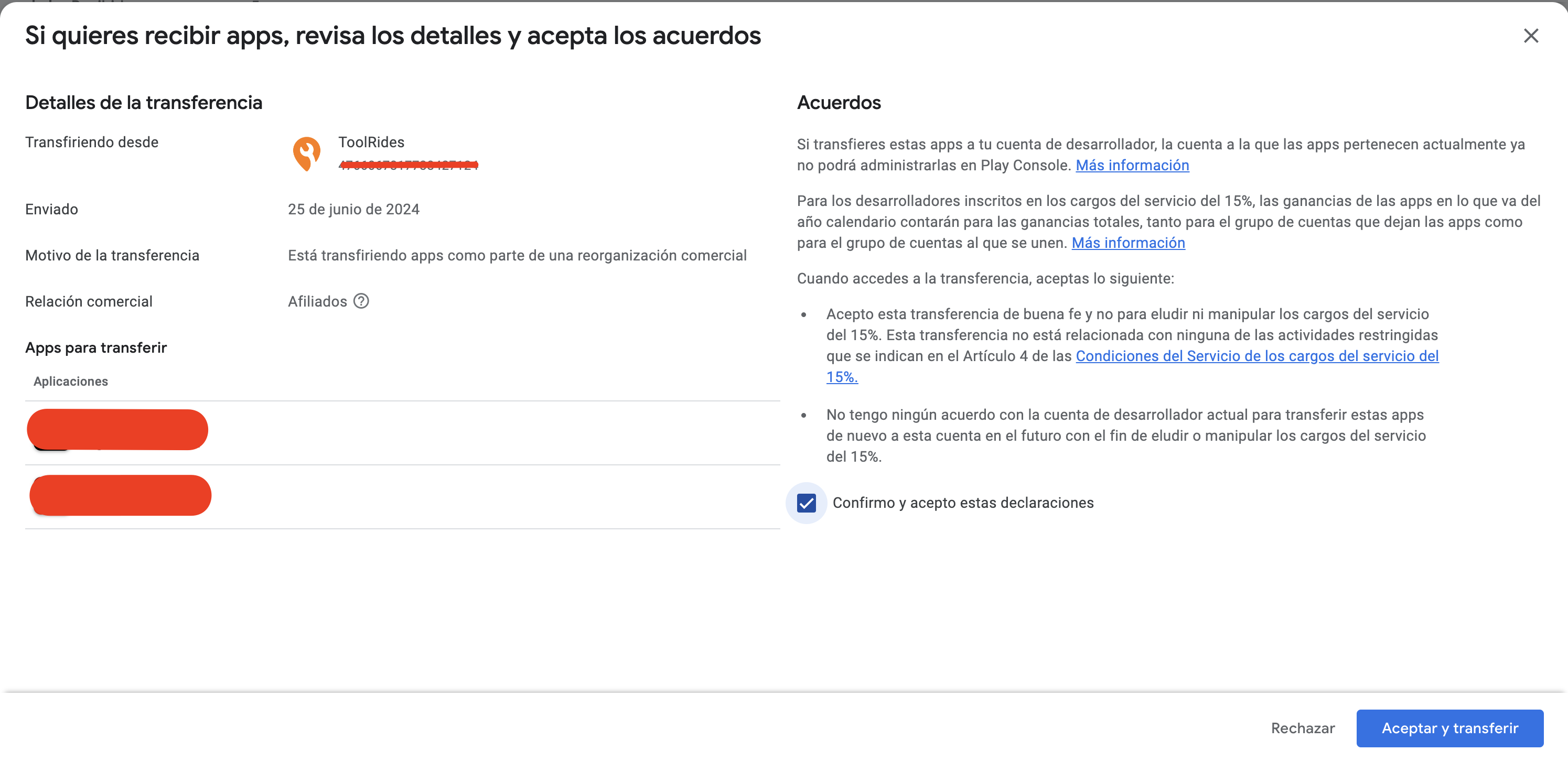
Task: Click the ToolRides developer name
Action: (x=371, y=141)
